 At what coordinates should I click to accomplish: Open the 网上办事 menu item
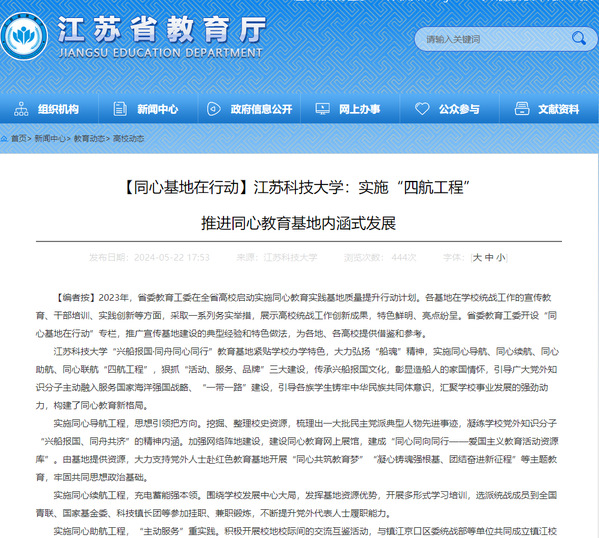(x=359, y=109)
